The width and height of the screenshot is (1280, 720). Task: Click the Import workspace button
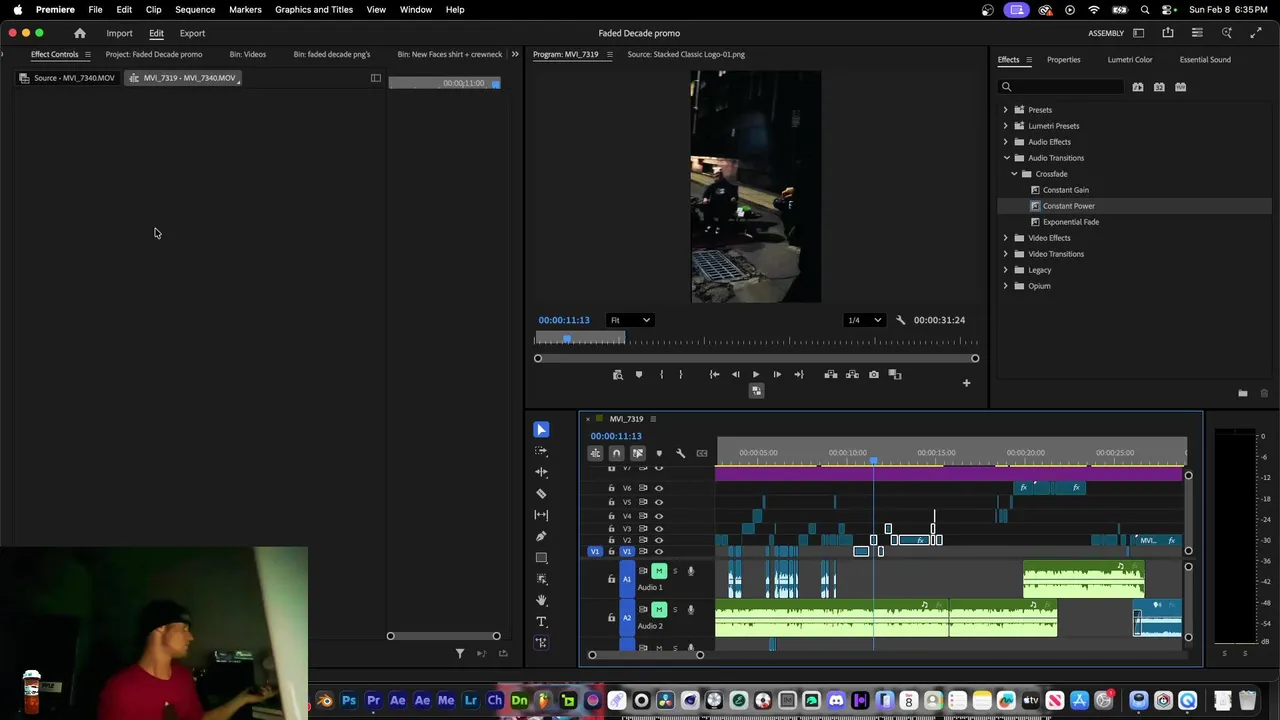tap(119, 33)
